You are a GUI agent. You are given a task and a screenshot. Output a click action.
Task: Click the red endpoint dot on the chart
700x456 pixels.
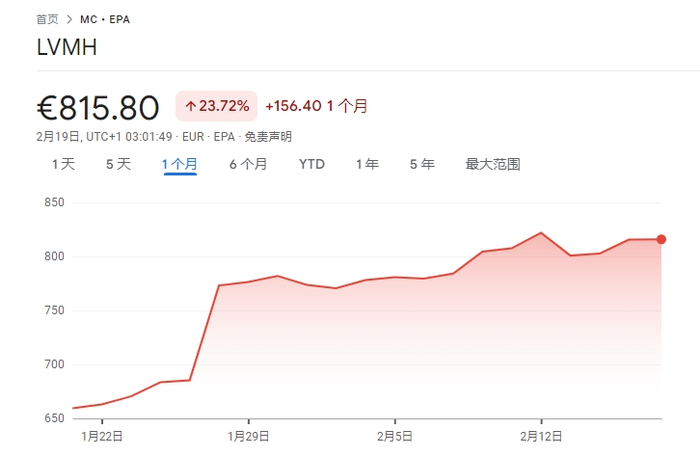(x=661, y=239)
